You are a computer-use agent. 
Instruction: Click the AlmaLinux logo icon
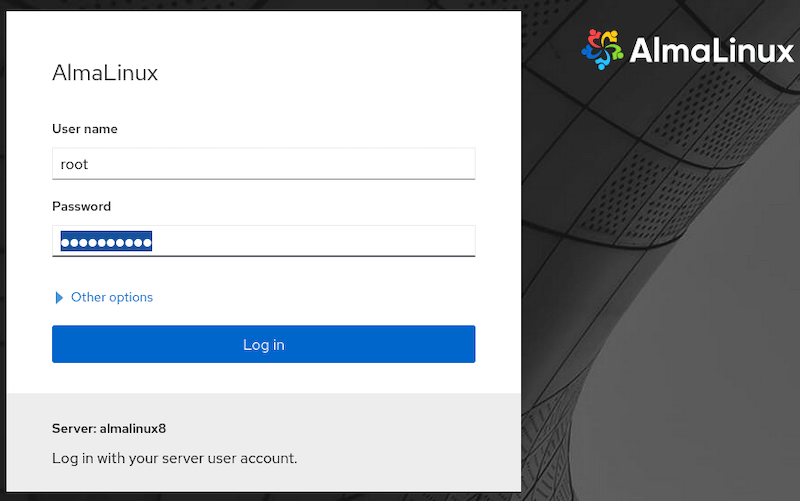(602, 49)
